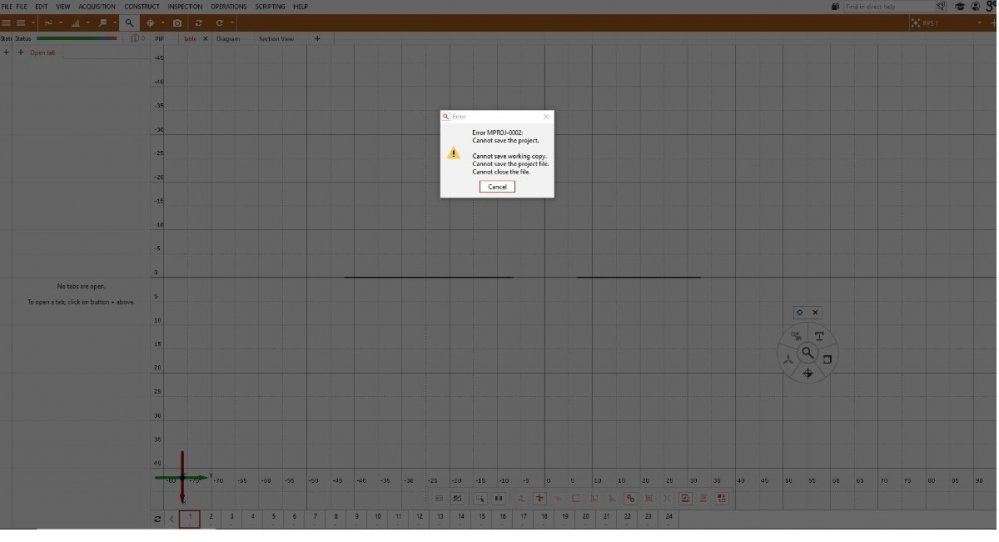999x542 pixels.
Task: Click the center magnifier in radial widget
Action: pyautogui.click(x=807, y=352)
